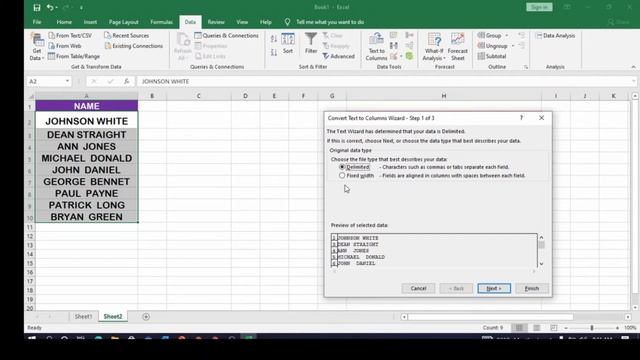This screenshot has width=640, height=360.
Task: Click the Save icon in the title bar
Action: tap(37, 7)
